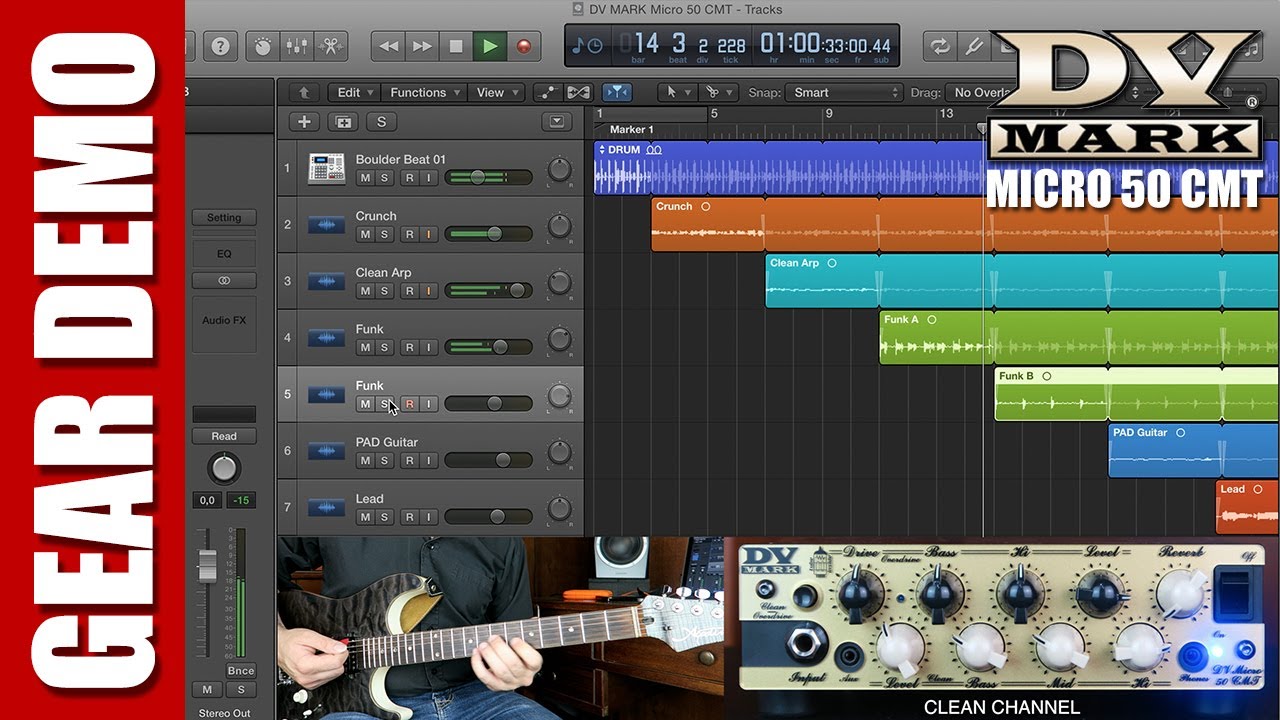Click the waveform icon on Lead track

(326, 508)
